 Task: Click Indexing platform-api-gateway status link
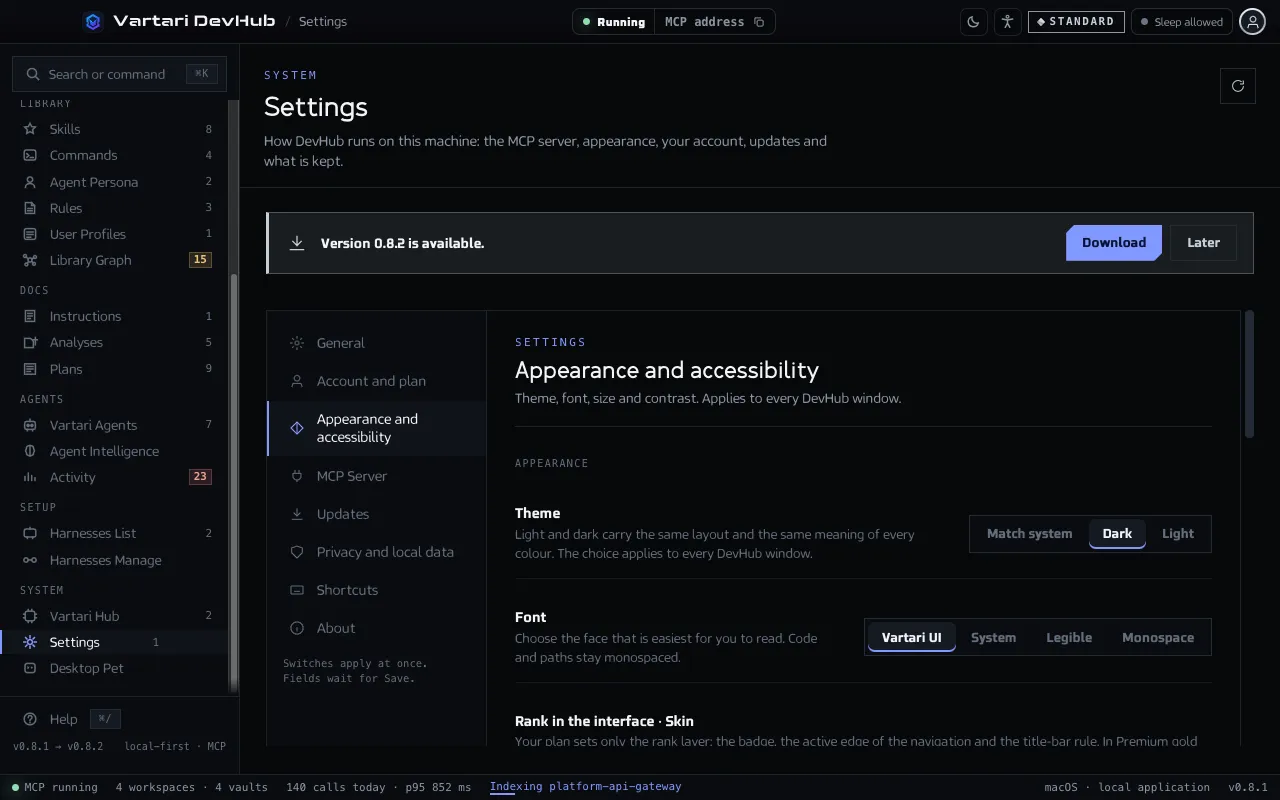[x=585, y=787]
